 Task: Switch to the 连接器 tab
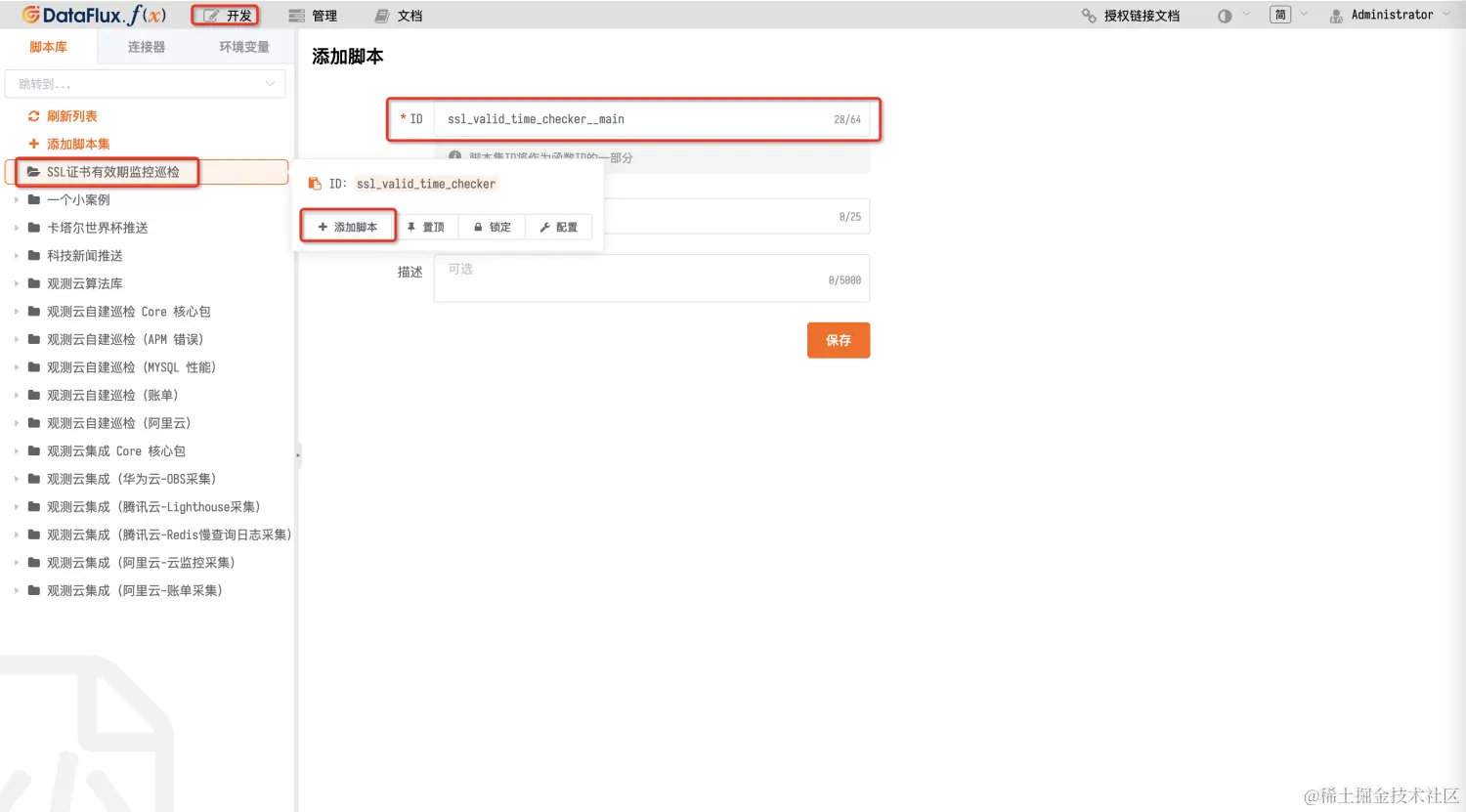point(147,47)
